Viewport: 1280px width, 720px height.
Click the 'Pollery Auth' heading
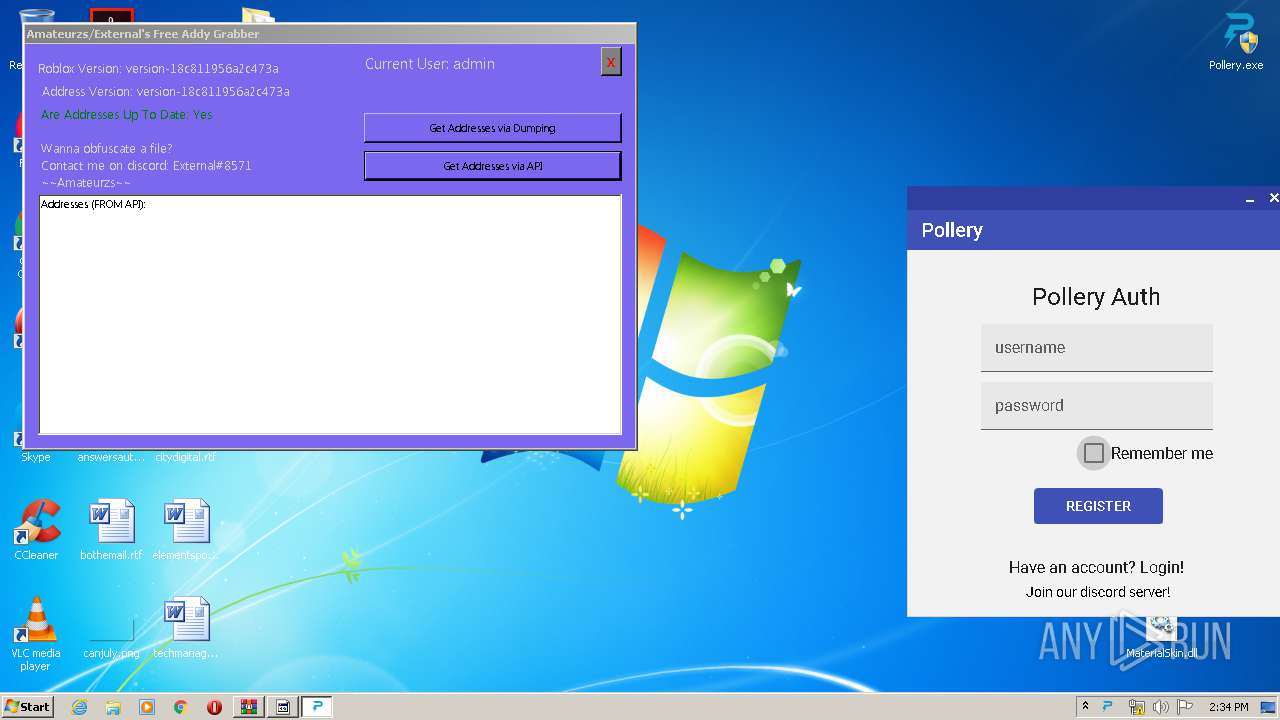[x=1096, y=297]
